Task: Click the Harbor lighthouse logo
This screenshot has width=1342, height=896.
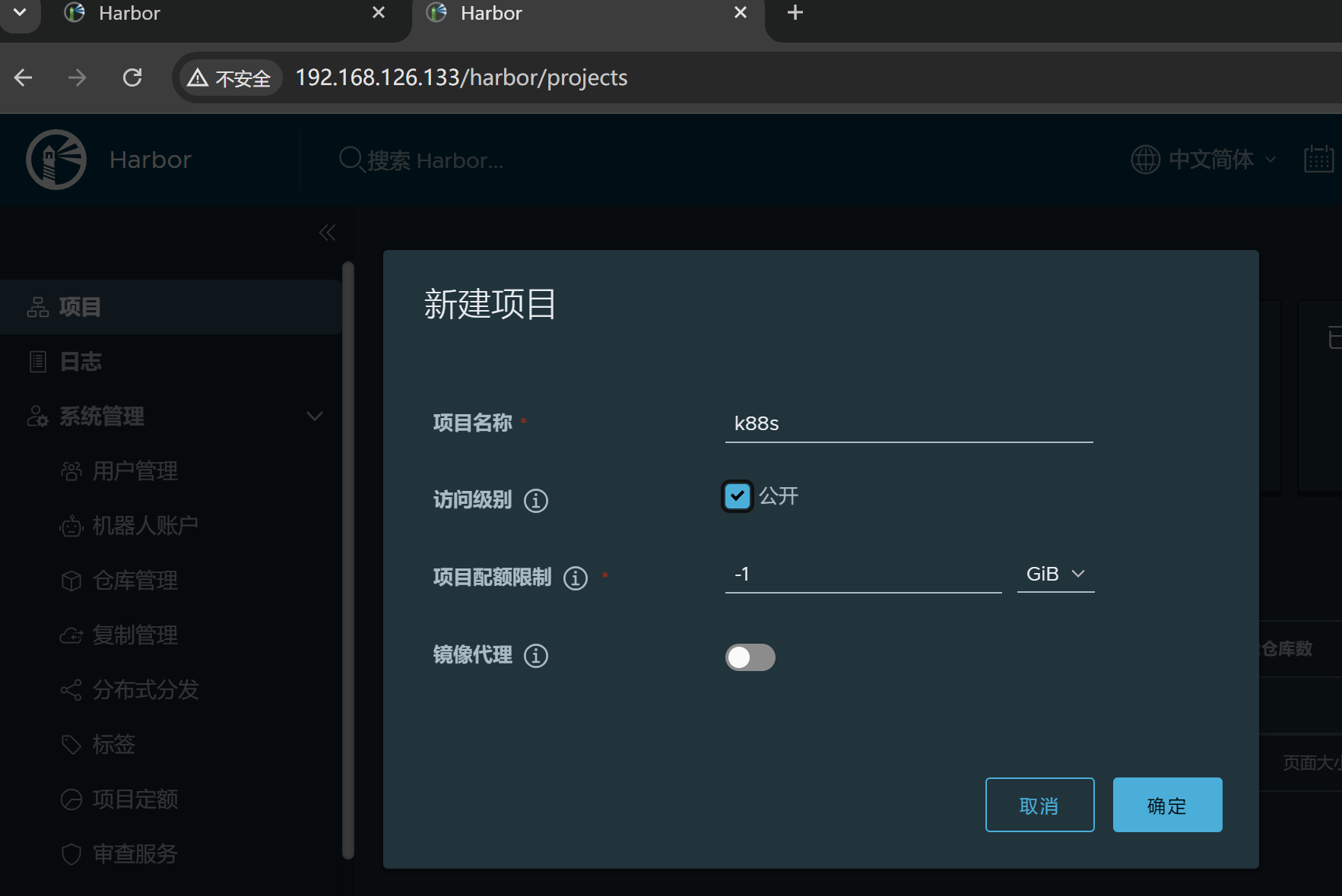Action: [x=56, y=160]
